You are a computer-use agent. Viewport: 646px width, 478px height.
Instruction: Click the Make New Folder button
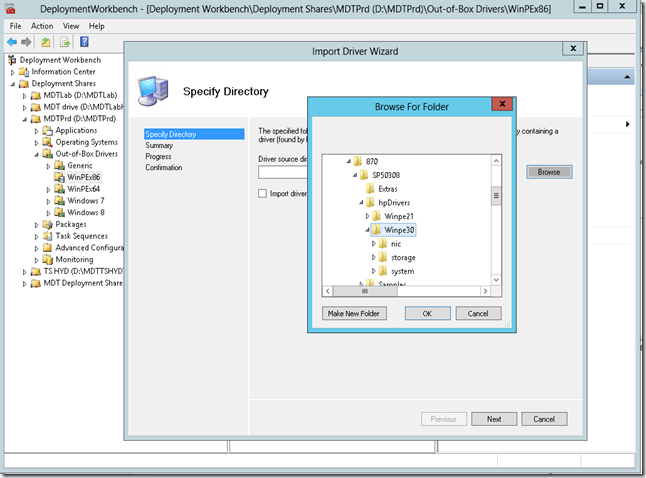click(x=355, y=313)
